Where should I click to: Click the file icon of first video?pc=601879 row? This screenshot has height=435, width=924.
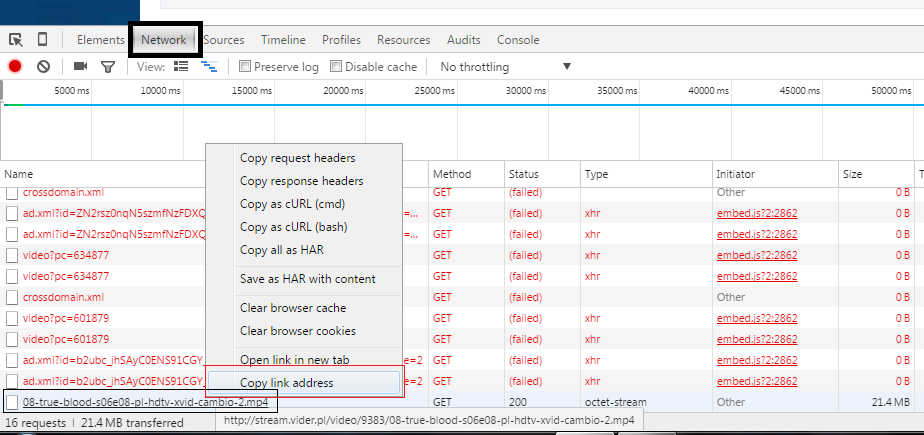click(12, 318)
